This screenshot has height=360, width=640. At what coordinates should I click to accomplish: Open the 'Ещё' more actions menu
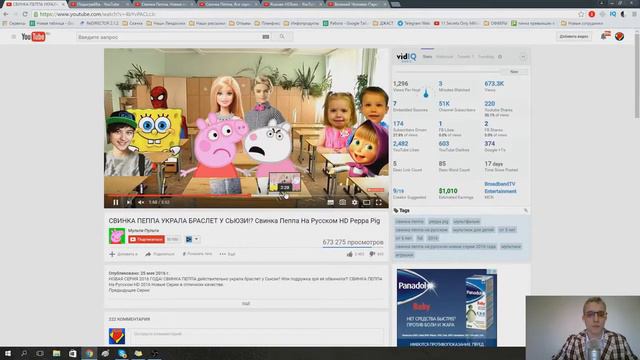pyautogui.click(x=227, y=254)
